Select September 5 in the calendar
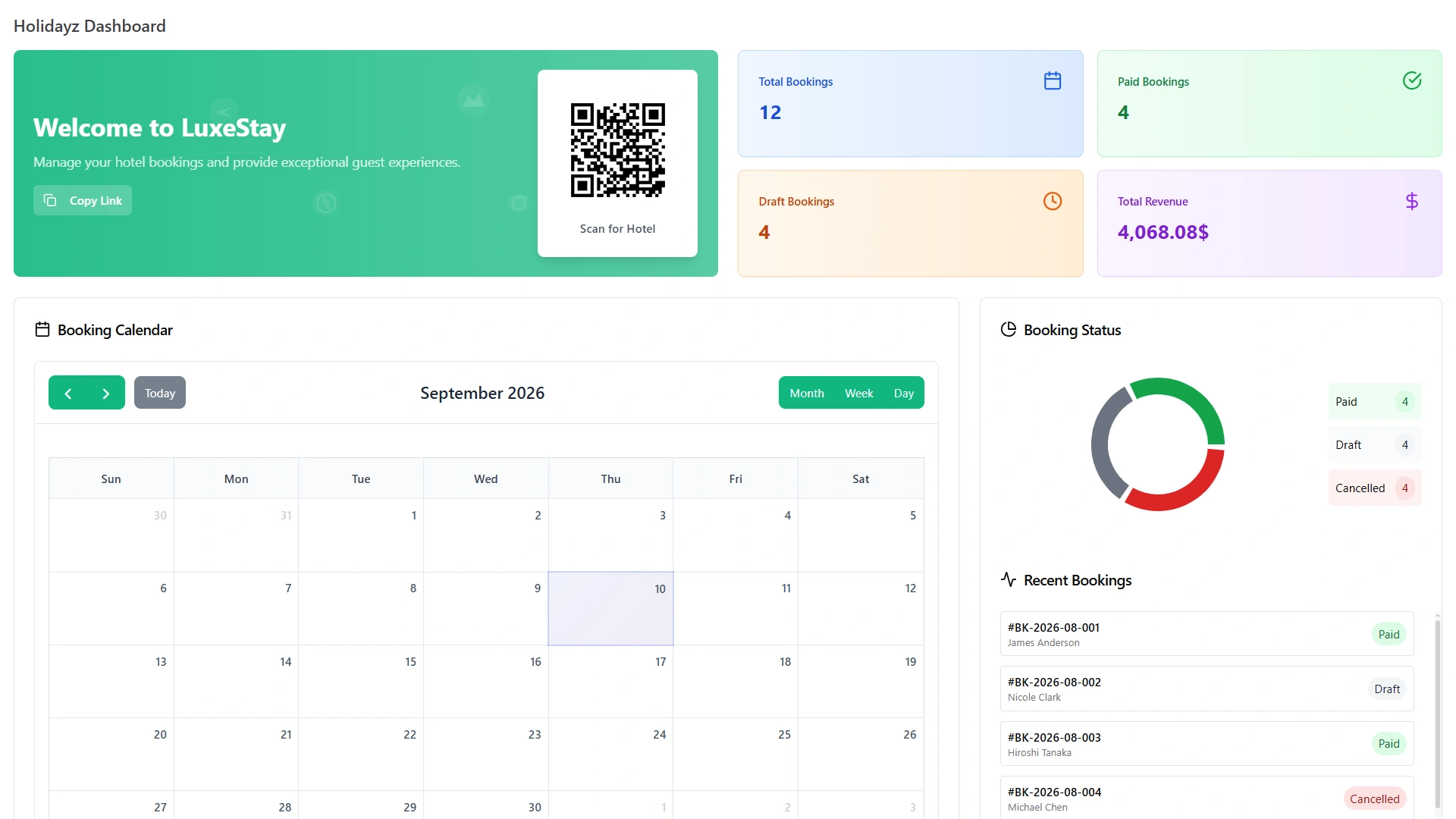This screenshot has height=819, width=1456. 861,535
